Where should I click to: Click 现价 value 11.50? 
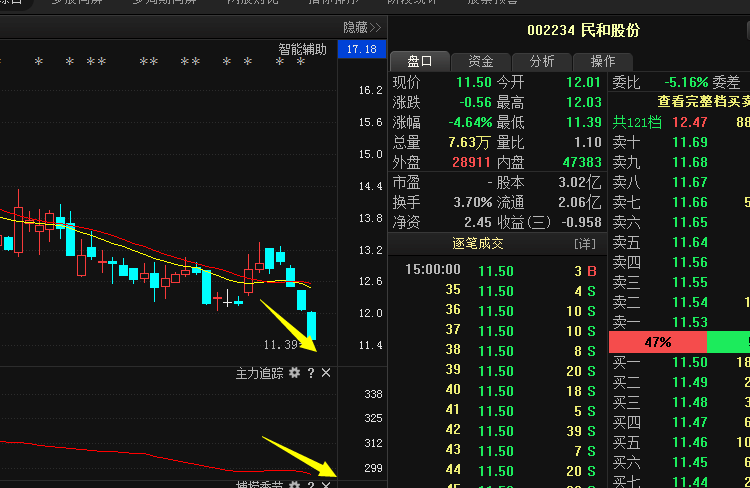pos(474,82)
